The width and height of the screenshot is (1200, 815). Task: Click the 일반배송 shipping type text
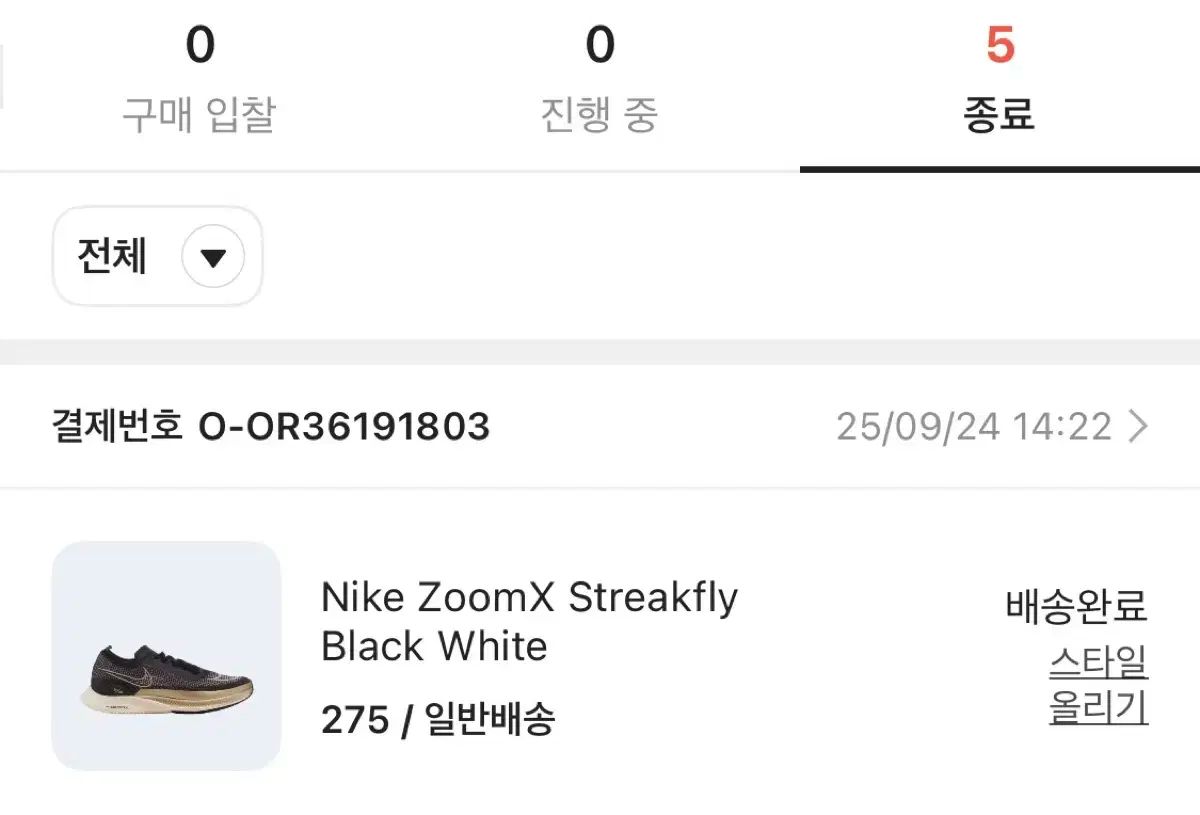[490, 719]
